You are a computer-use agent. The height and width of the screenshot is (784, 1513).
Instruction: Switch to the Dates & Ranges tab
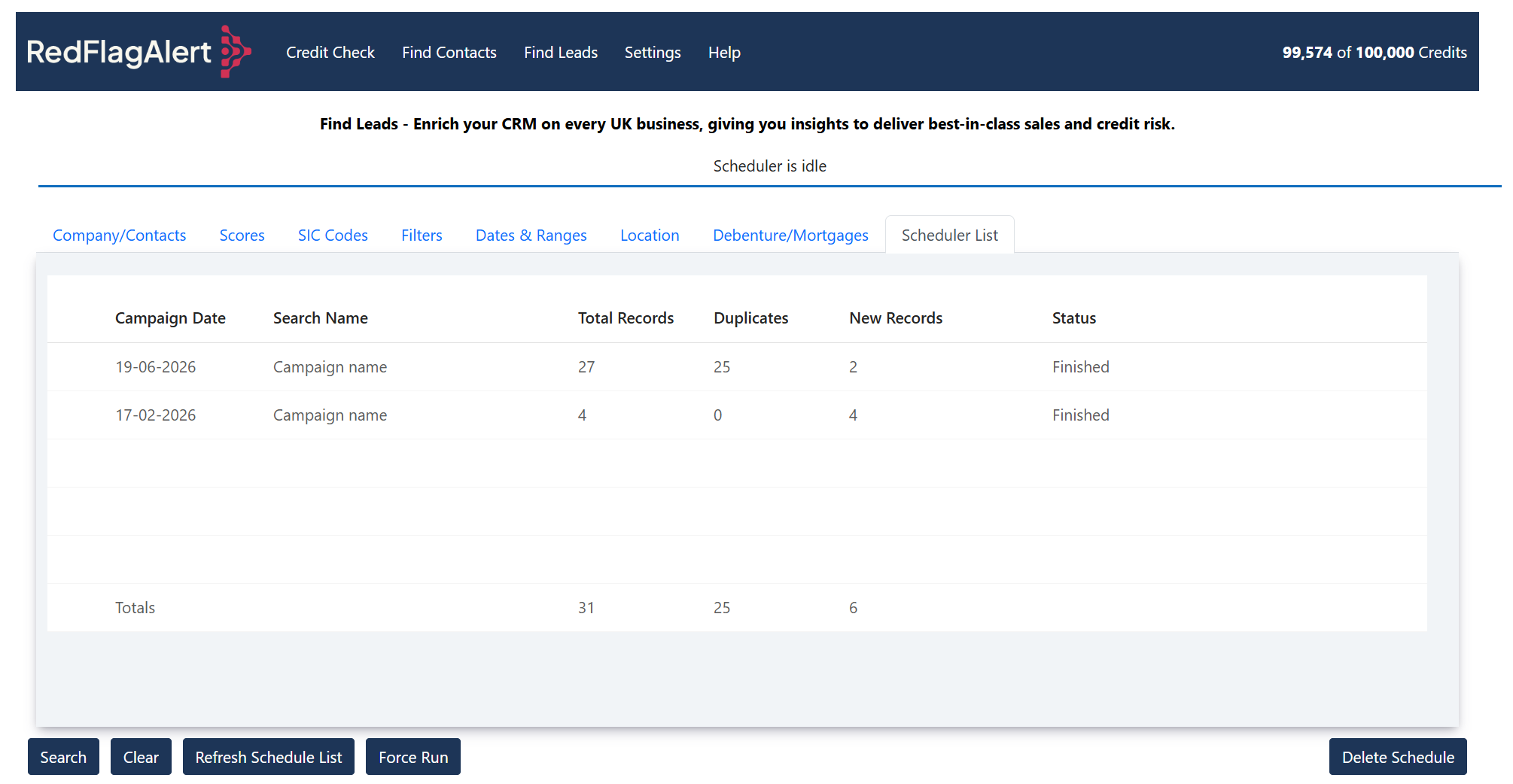tap(531, 236)
